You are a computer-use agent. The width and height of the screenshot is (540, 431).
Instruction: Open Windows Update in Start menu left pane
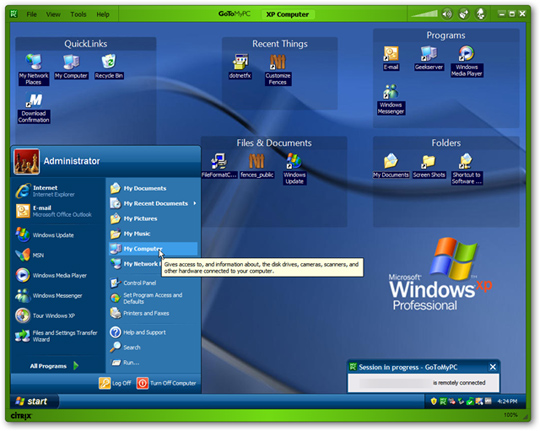tap(58, 235)
